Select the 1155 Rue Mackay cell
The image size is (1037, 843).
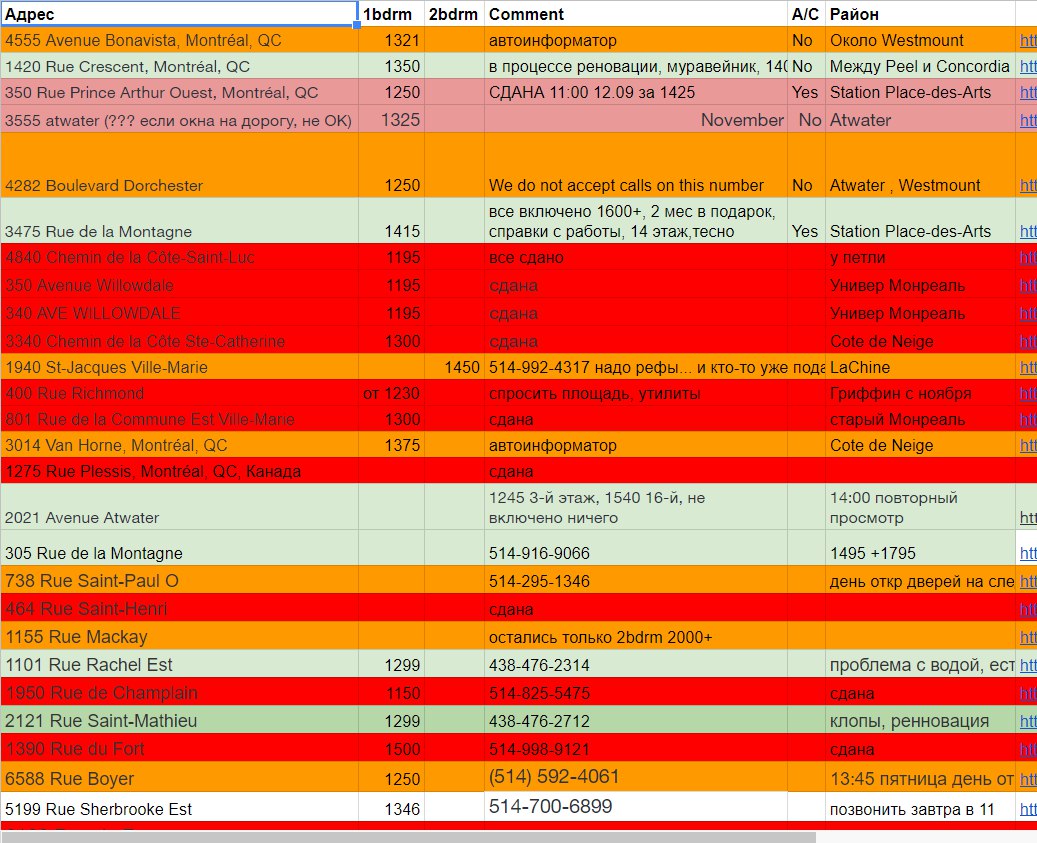pyautogui.click(x=179, y=635)
